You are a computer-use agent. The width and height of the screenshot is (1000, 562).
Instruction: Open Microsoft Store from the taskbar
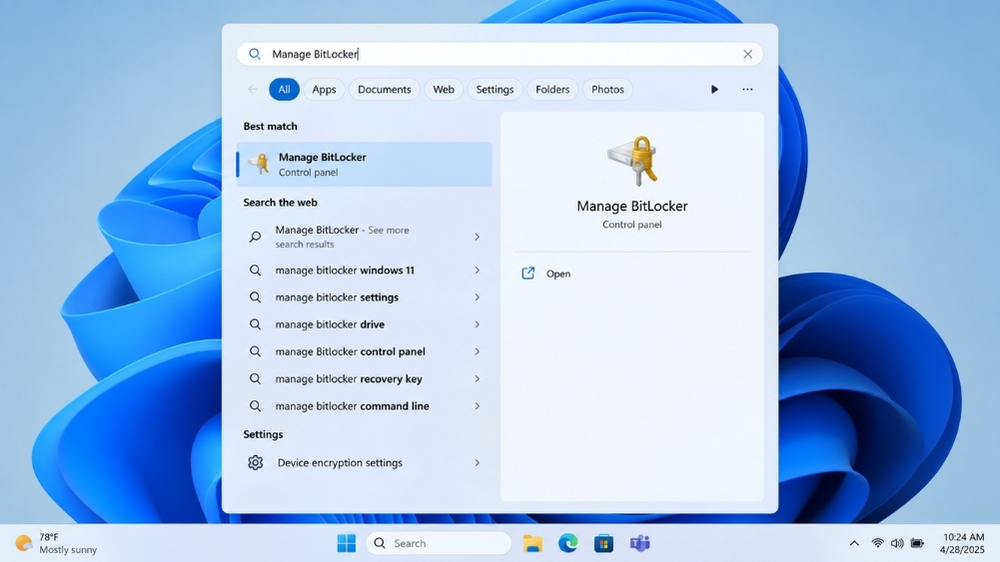click(603, 544)
